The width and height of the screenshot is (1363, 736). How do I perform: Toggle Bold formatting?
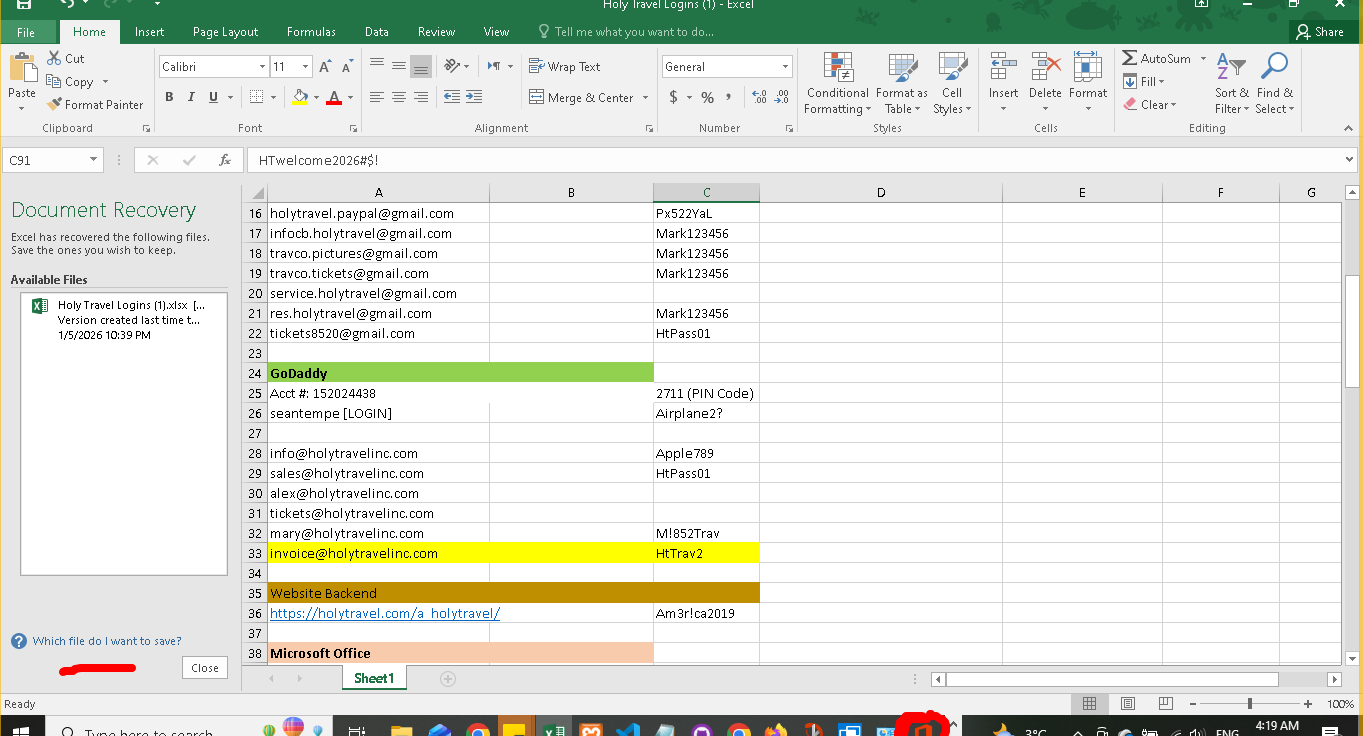[169, 97]
